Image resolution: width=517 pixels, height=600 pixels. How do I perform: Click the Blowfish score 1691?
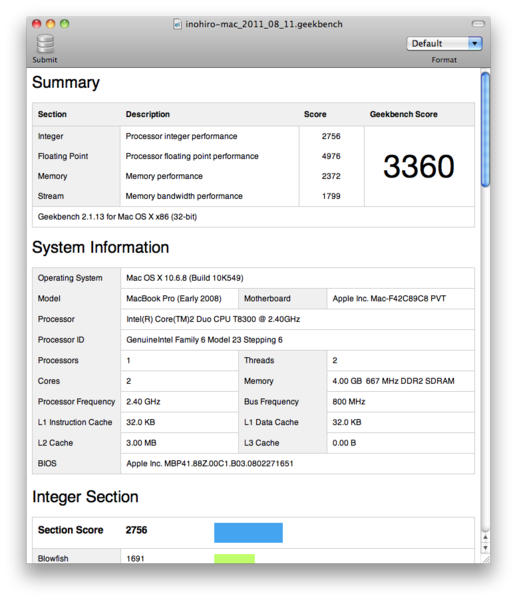point(135,559)
